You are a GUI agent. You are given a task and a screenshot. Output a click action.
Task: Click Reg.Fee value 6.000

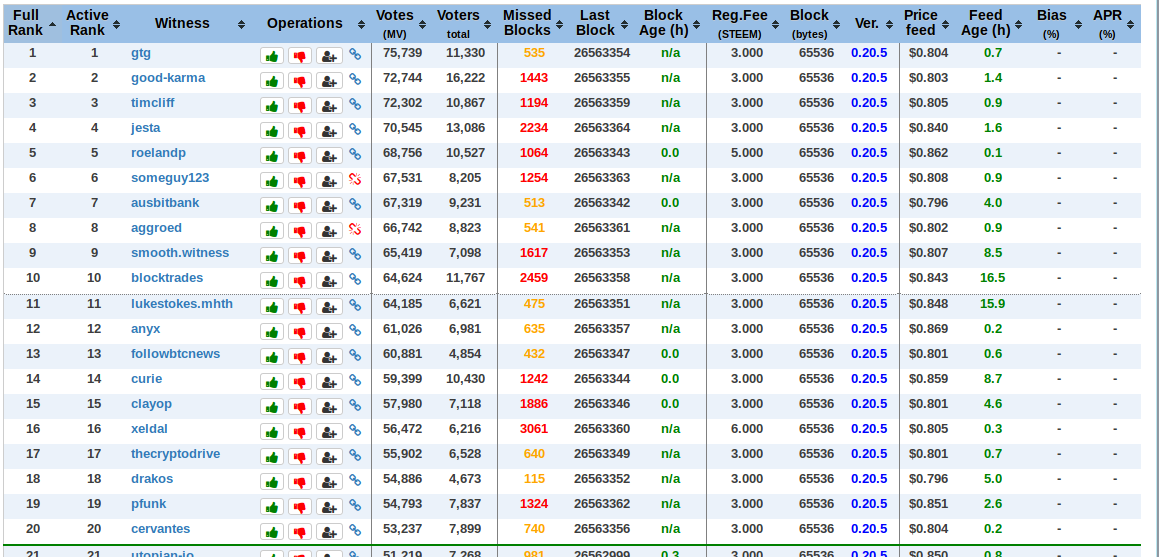747,428
